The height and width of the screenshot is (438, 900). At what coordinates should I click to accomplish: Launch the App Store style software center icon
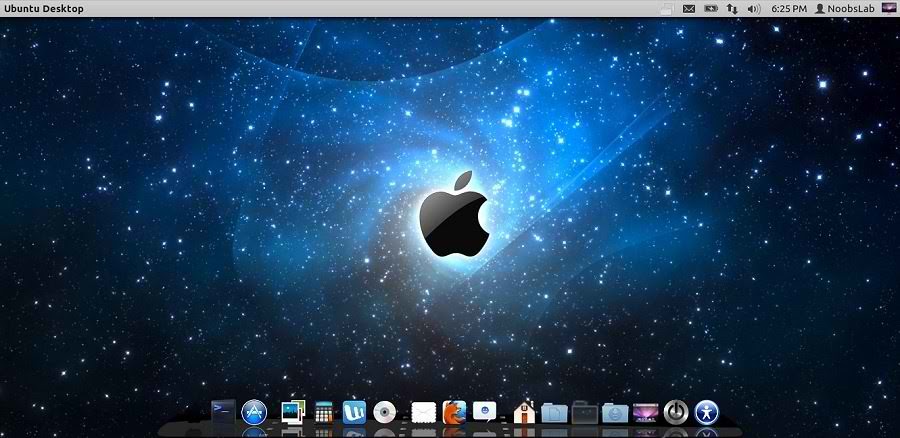254,412
